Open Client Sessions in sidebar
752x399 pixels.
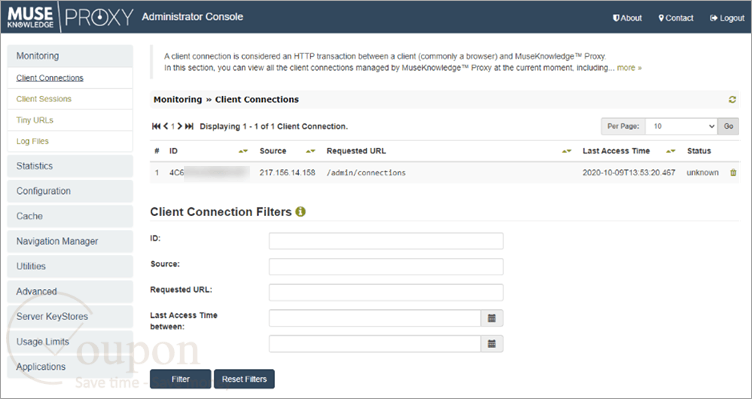coord(44,99)
